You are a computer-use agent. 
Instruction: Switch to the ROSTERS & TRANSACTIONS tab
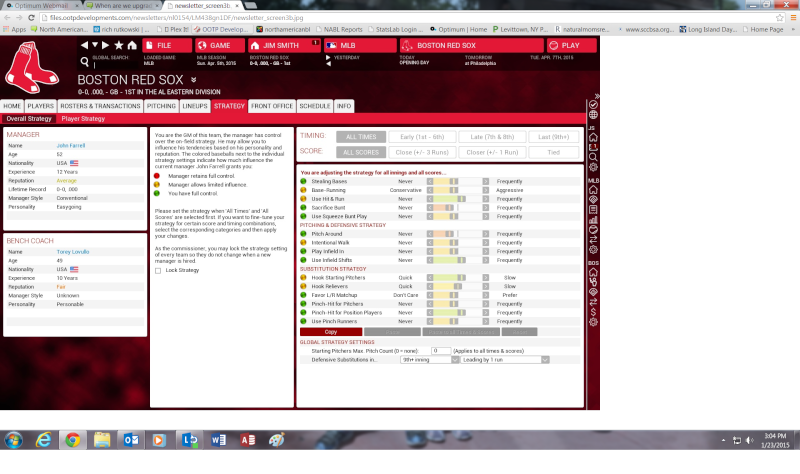[x=100, y=106]
